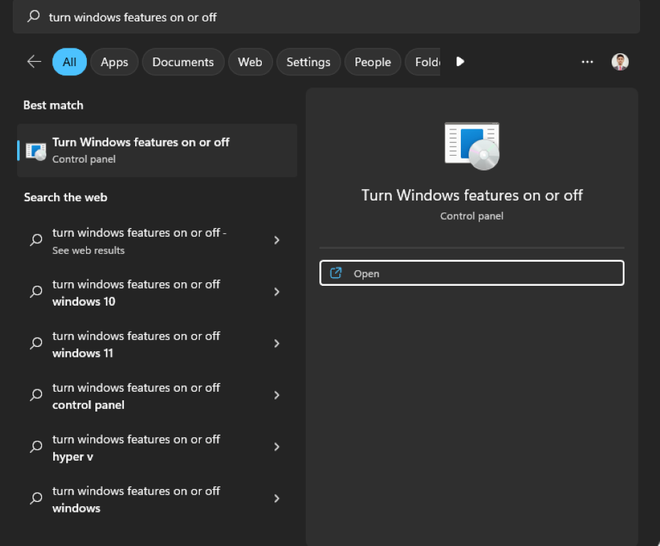This screenshot has width=660, height=546.
Task: Open the three-dots more options menu
Action: coord(587,62)
